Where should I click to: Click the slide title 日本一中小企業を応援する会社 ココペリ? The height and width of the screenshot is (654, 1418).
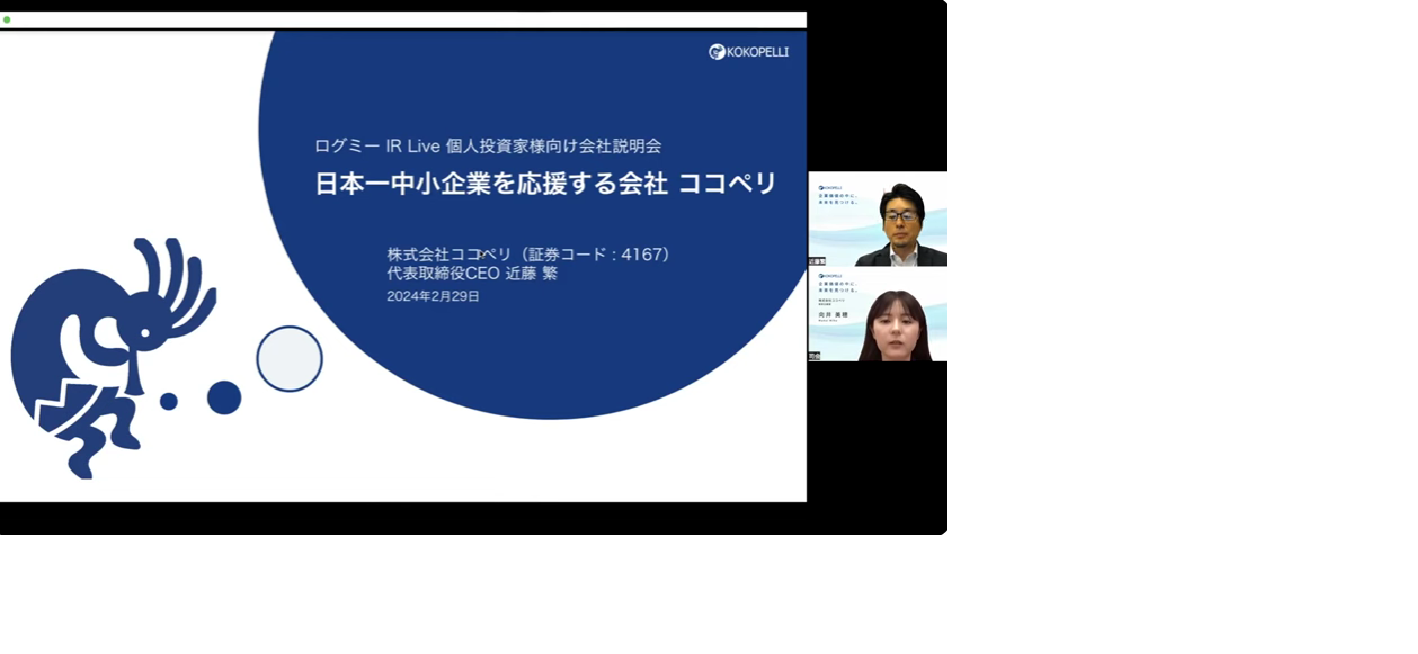[x=546, y=184]
